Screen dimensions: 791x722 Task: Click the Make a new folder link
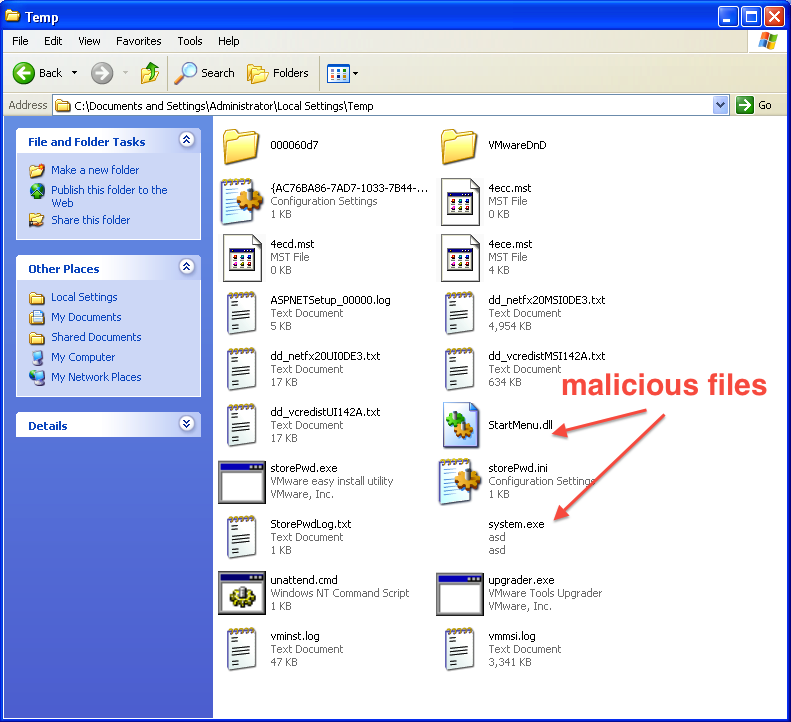[95, 170]
